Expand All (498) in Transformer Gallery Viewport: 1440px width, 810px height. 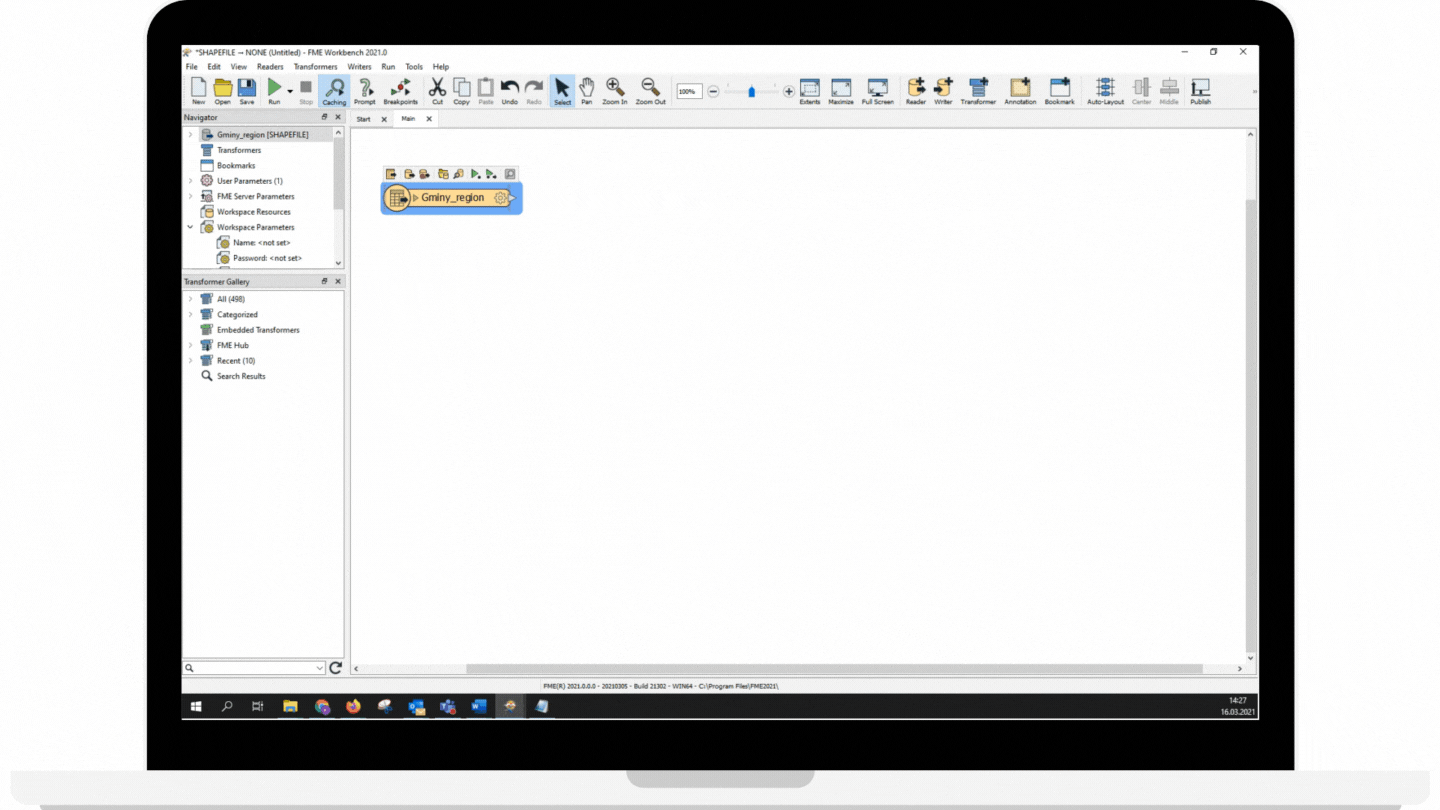click(x=190, y=299)
